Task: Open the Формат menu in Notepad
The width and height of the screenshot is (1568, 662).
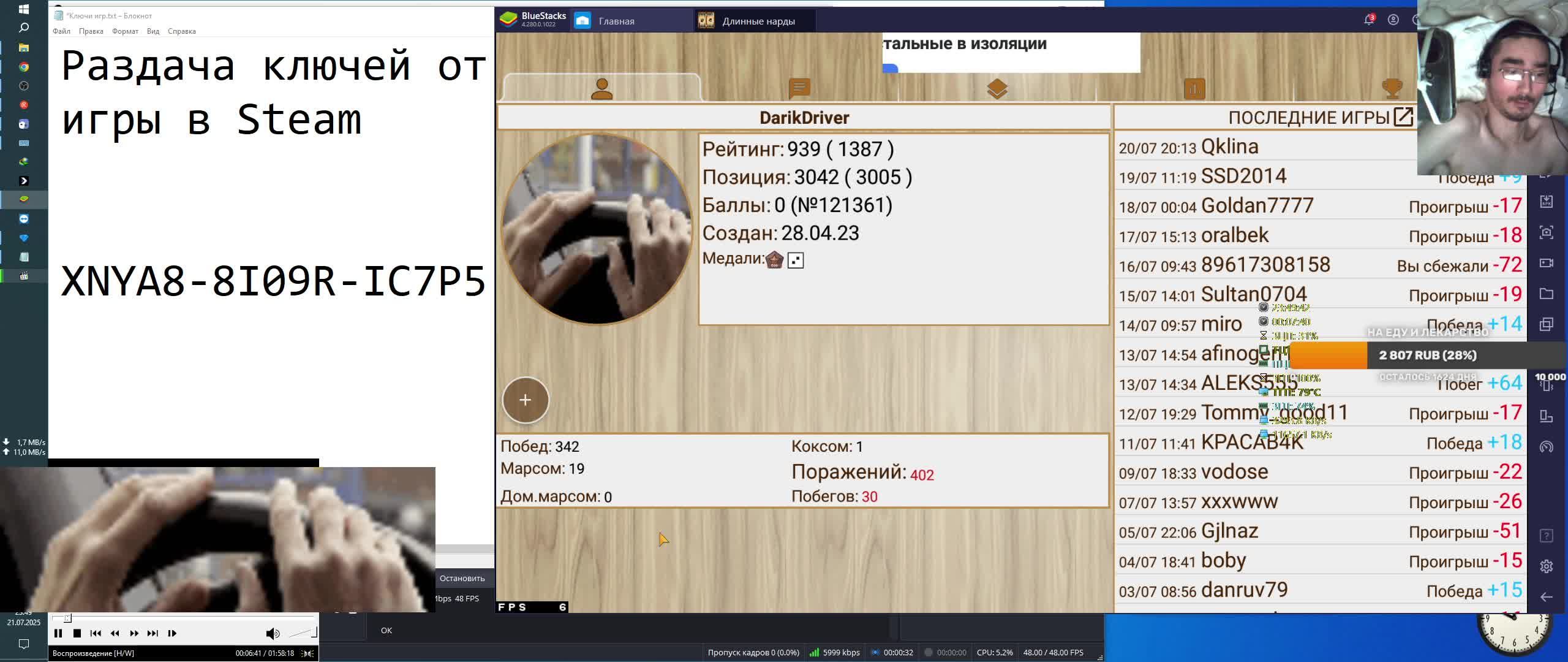Action: coord(125,31)
